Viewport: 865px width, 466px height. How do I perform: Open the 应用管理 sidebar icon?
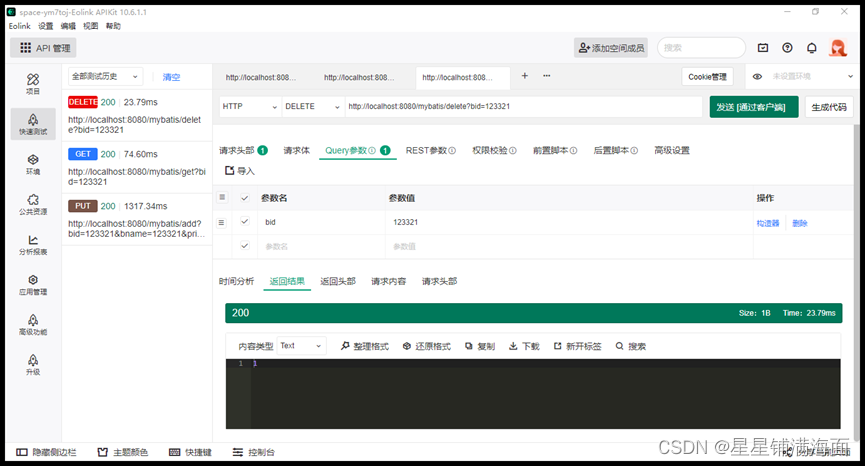33,285
